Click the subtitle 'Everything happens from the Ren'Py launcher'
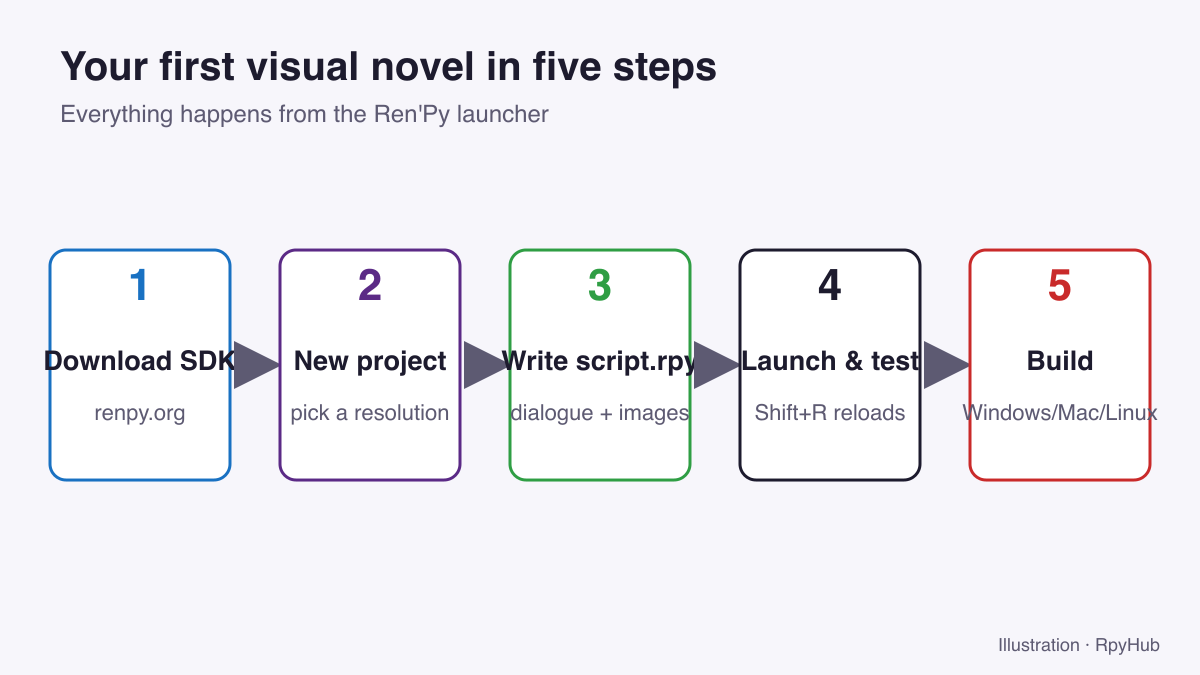The height and width of the screenshot is (675, 1200). [304, 114]
